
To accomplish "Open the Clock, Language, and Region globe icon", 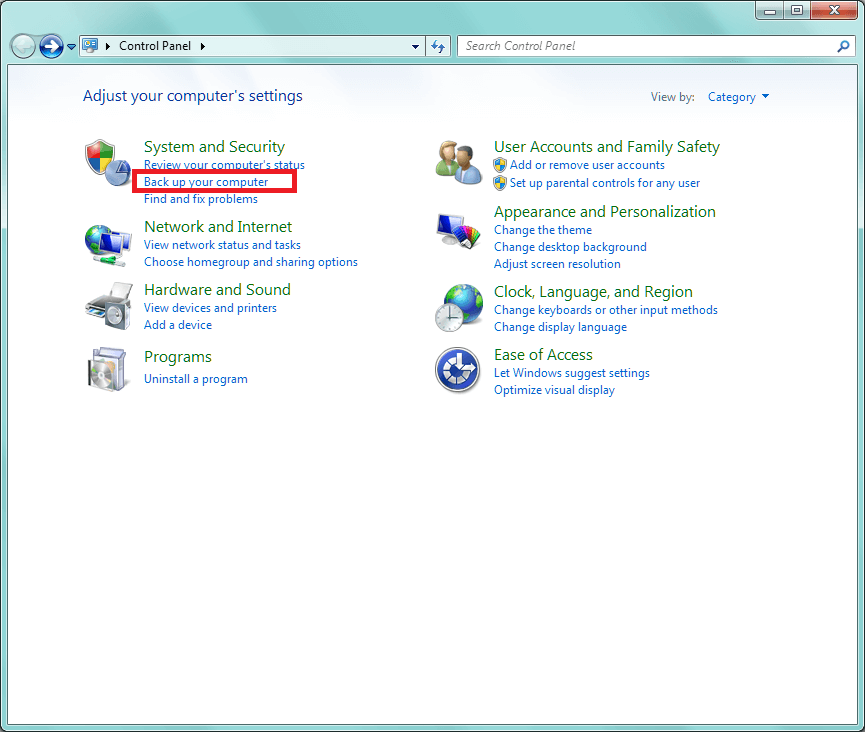I will [459, 308].
